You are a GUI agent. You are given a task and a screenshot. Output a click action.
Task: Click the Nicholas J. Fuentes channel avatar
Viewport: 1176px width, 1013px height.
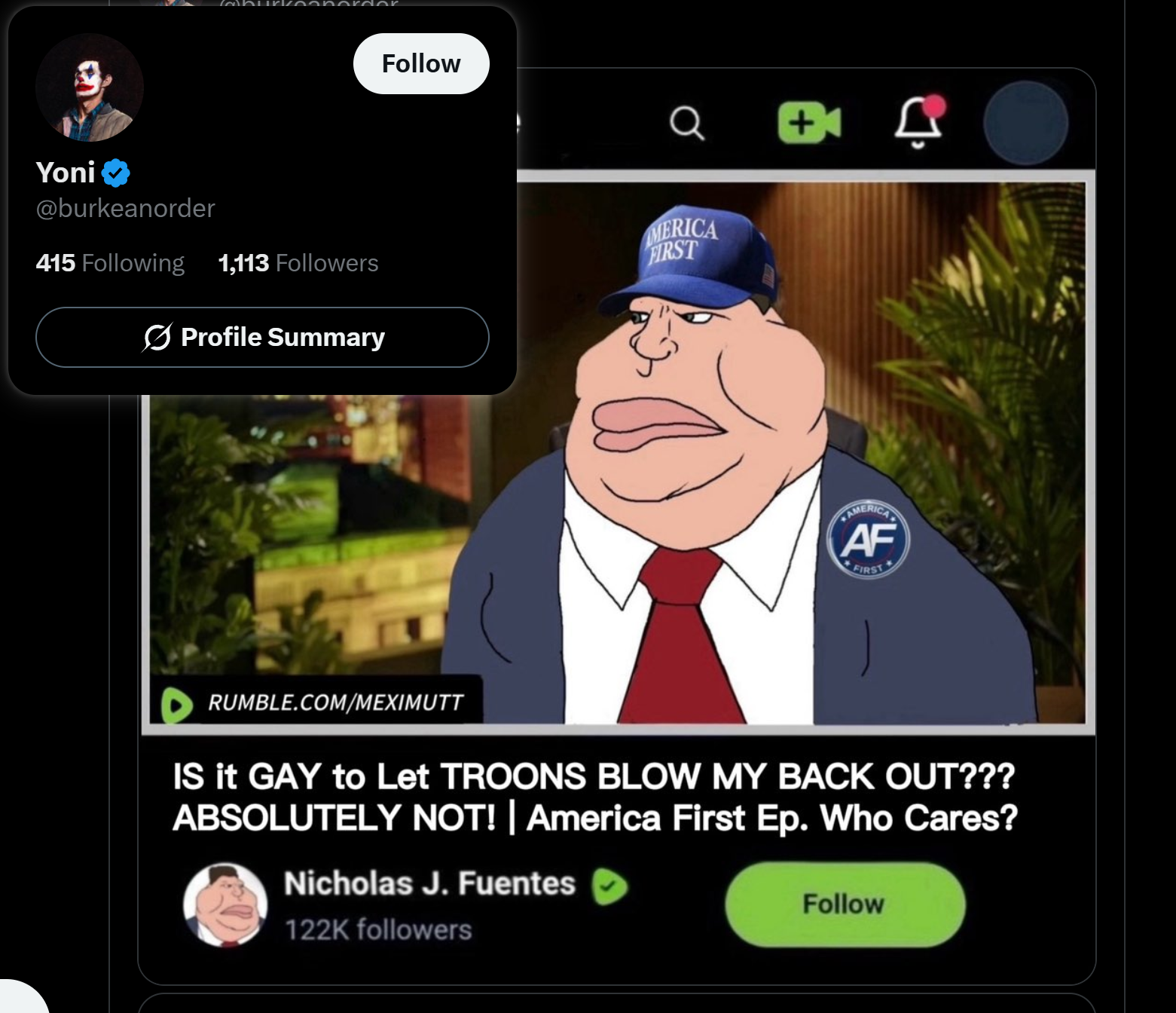click(225, 904)
